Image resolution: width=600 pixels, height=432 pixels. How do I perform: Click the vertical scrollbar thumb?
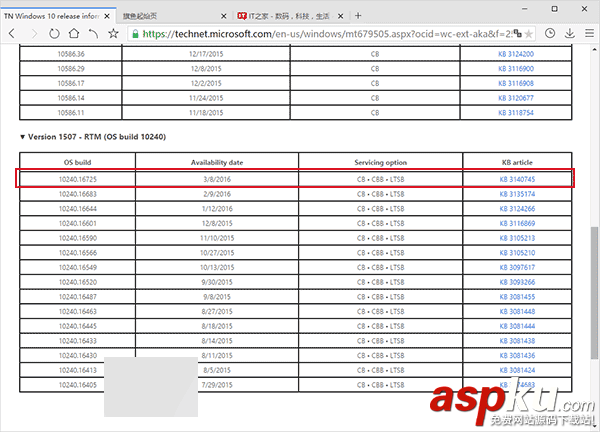[x=594, y=293]
